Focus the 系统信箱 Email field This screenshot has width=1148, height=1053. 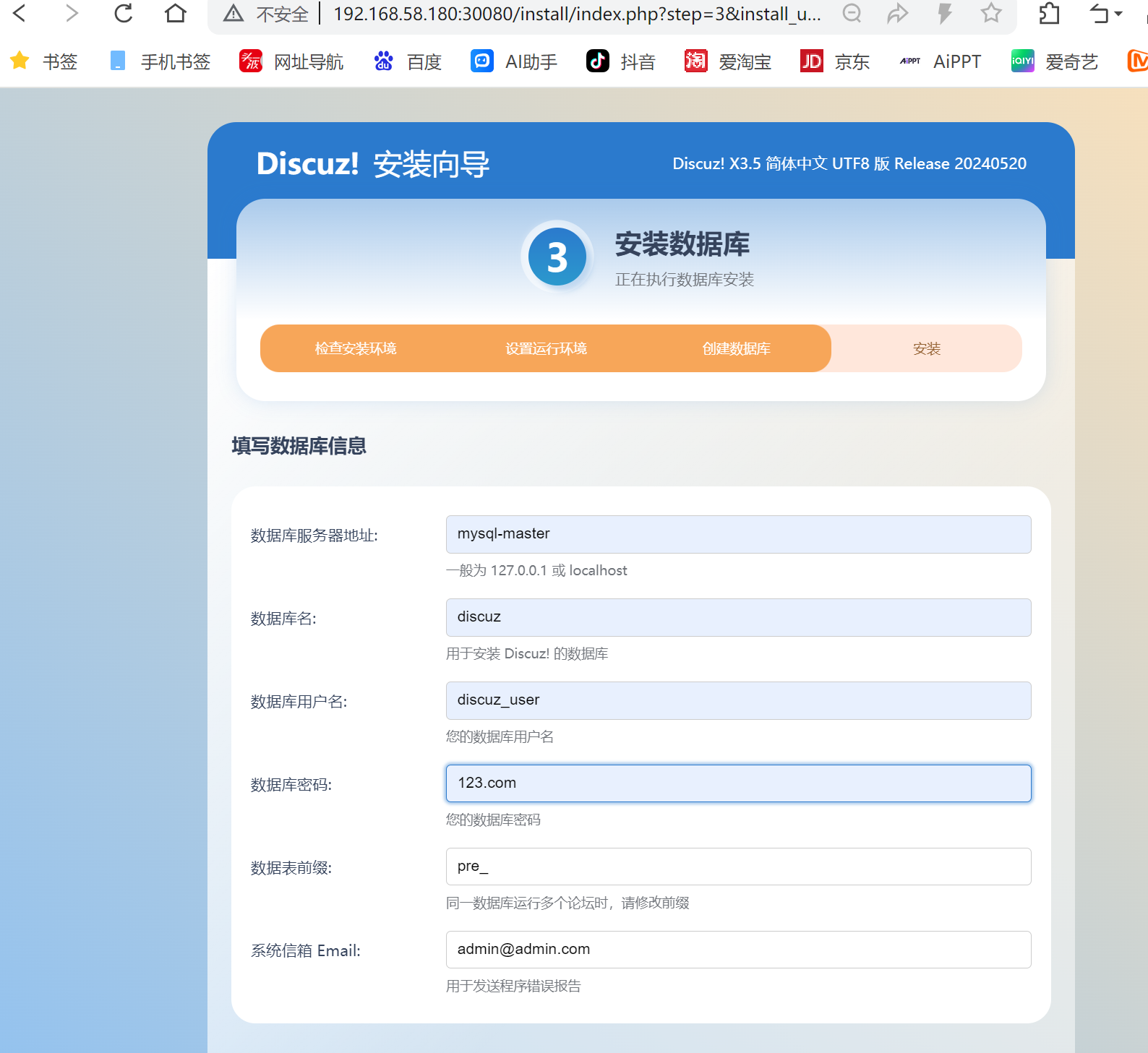click(738, 950)
